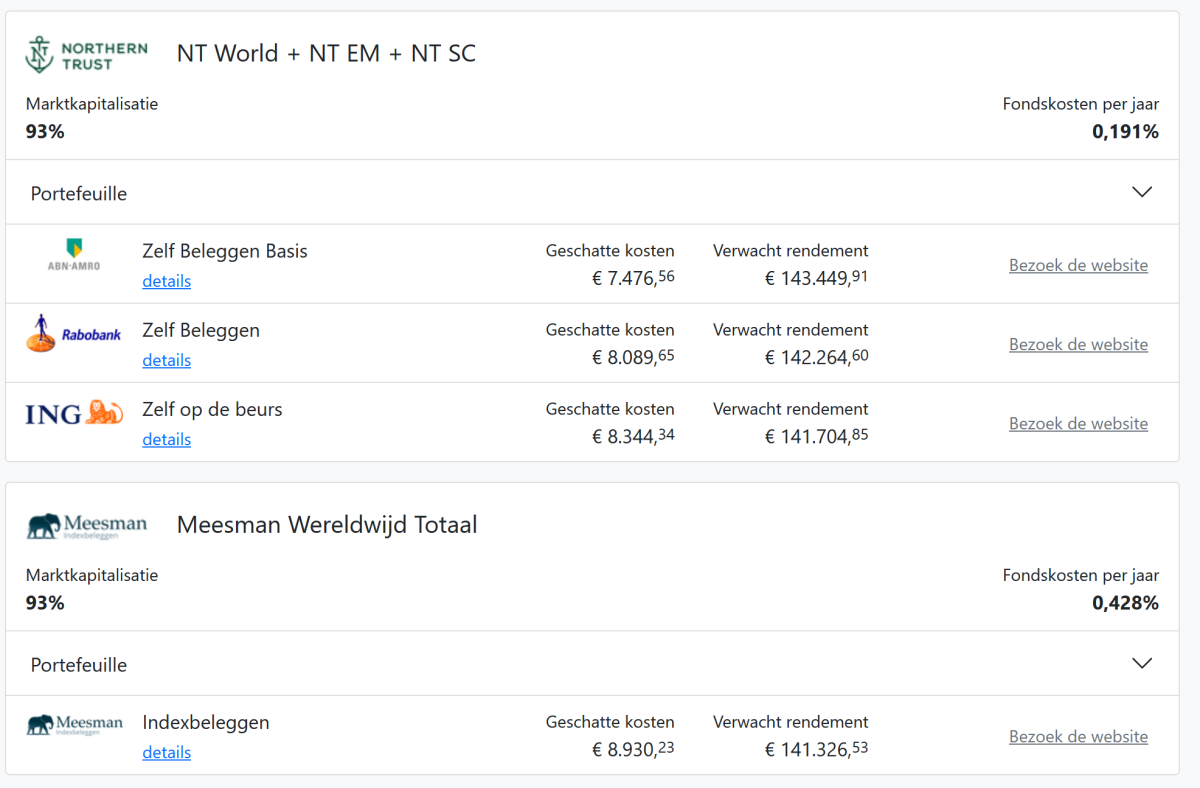Open details for Rabobank Zelf Beleggen
Viewport: 1200px width, 788px height.
(x=166, y=360)
